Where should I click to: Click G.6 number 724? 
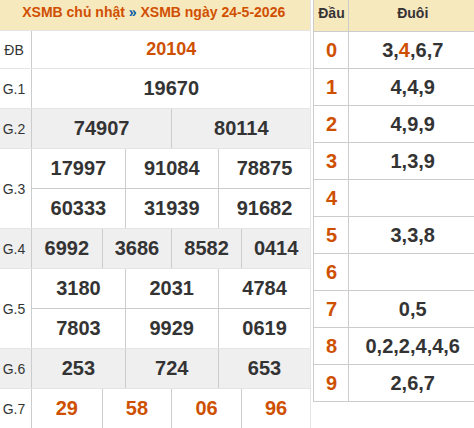tap(172, 368)
